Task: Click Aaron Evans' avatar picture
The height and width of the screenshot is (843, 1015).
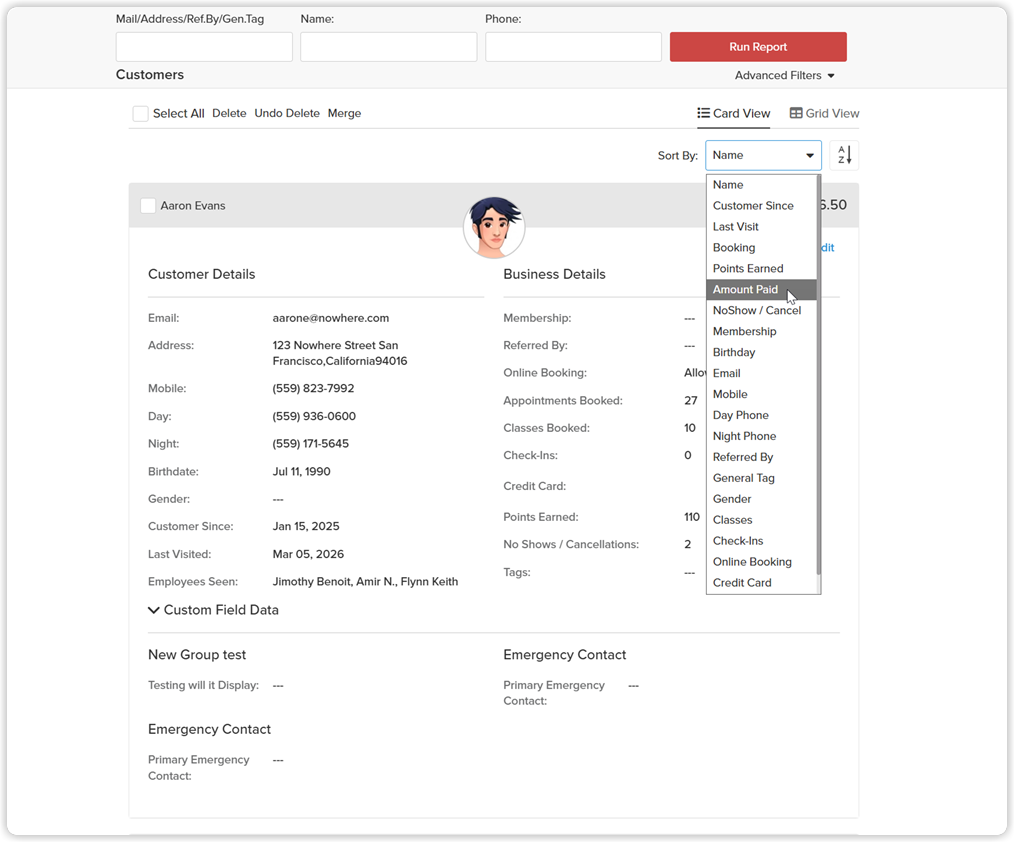Action: point(494,227)
